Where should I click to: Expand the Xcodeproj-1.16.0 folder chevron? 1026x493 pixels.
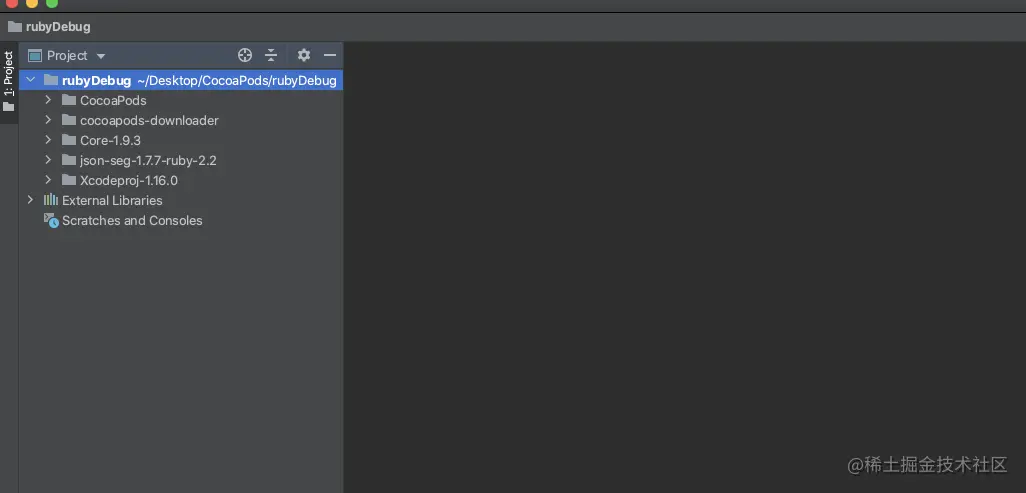(48, 179)
